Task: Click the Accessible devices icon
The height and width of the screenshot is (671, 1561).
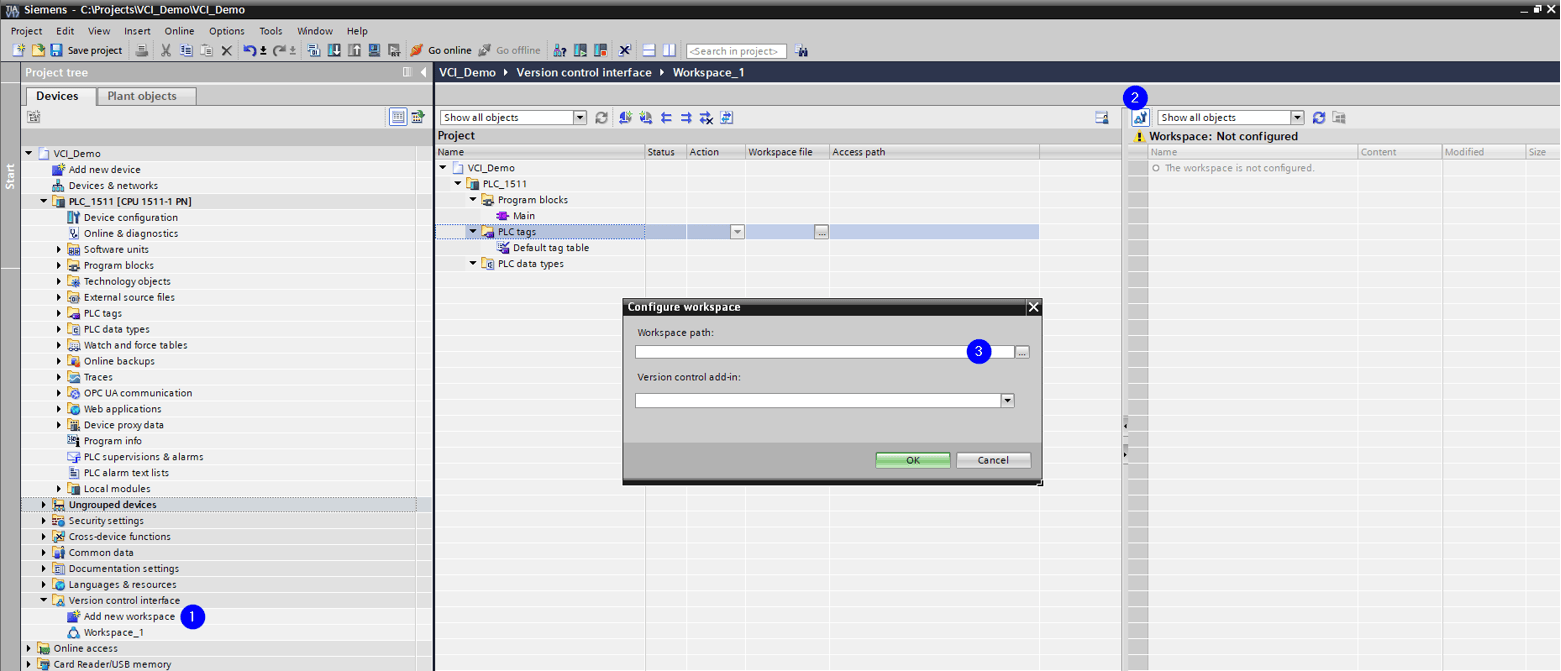Action: (559, 50)
